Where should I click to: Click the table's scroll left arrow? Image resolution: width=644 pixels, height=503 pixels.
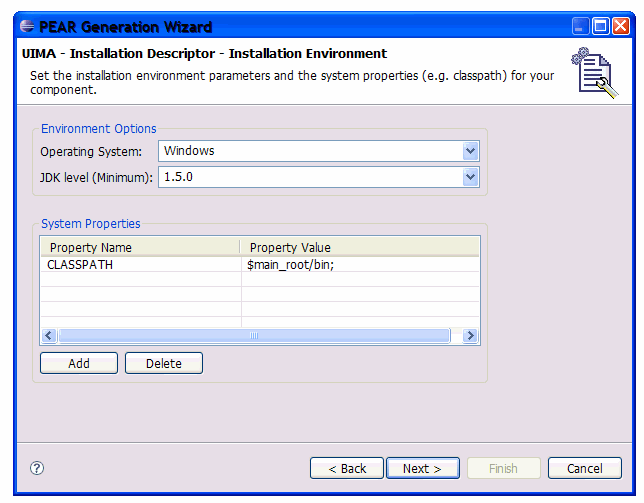[x=48, y=336]
